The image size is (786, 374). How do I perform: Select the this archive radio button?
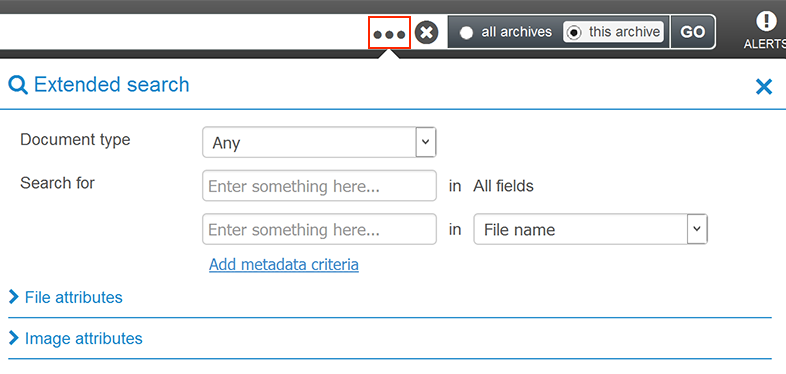[574, 33]
